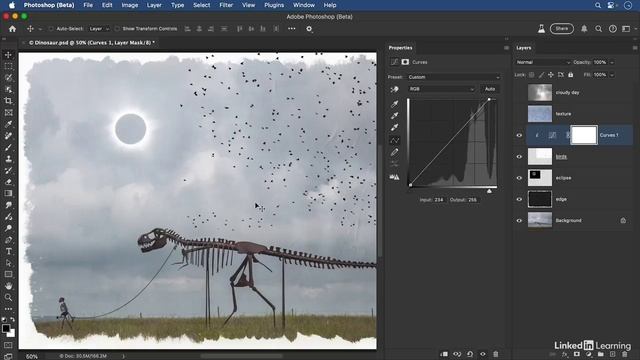Screen dimensions: 640x360
Task: Create a new group folder in Layers
Action: pos(600,354)
